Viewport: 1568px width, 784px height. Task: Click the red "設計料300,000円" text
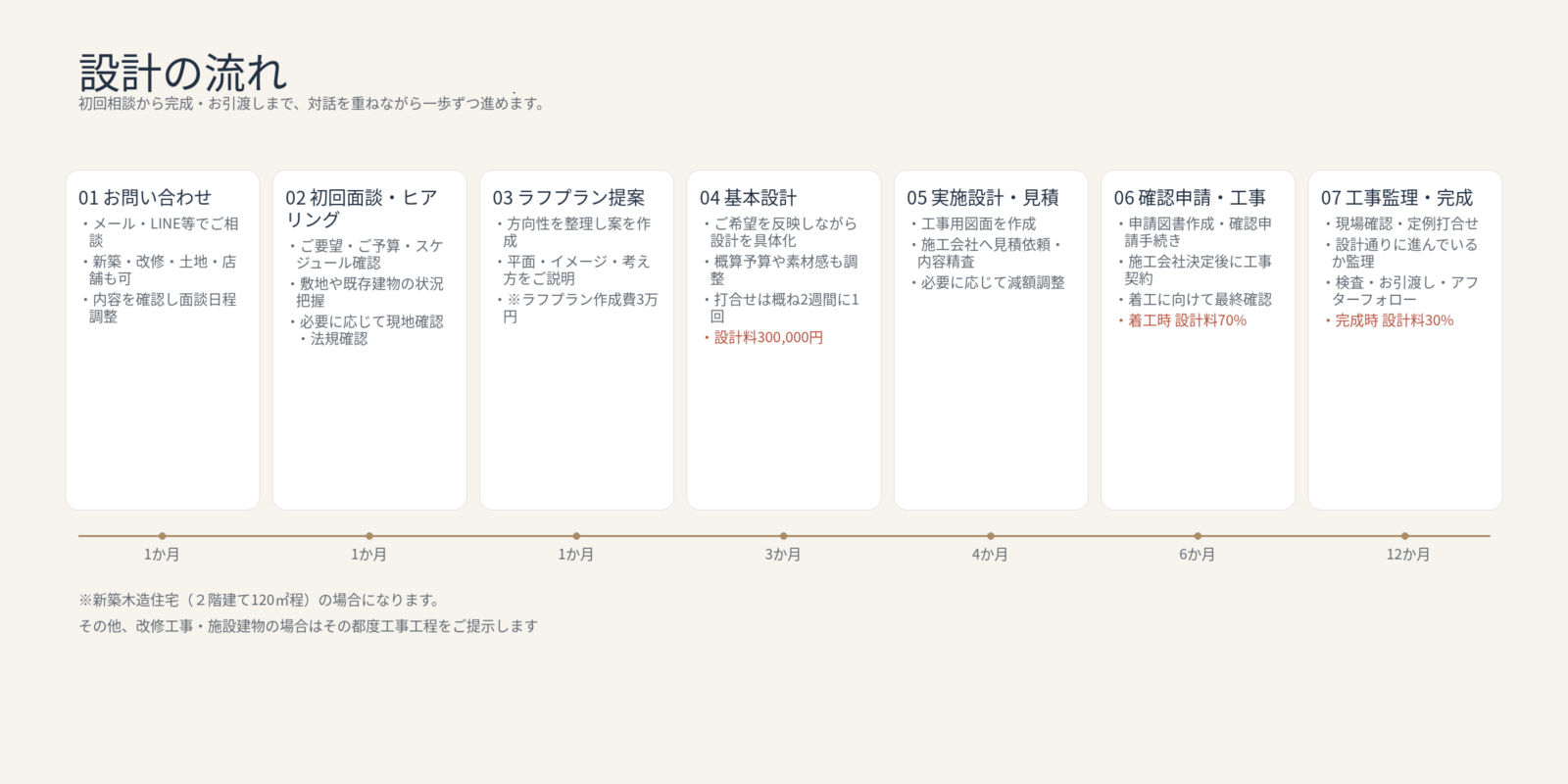point(768,338)
